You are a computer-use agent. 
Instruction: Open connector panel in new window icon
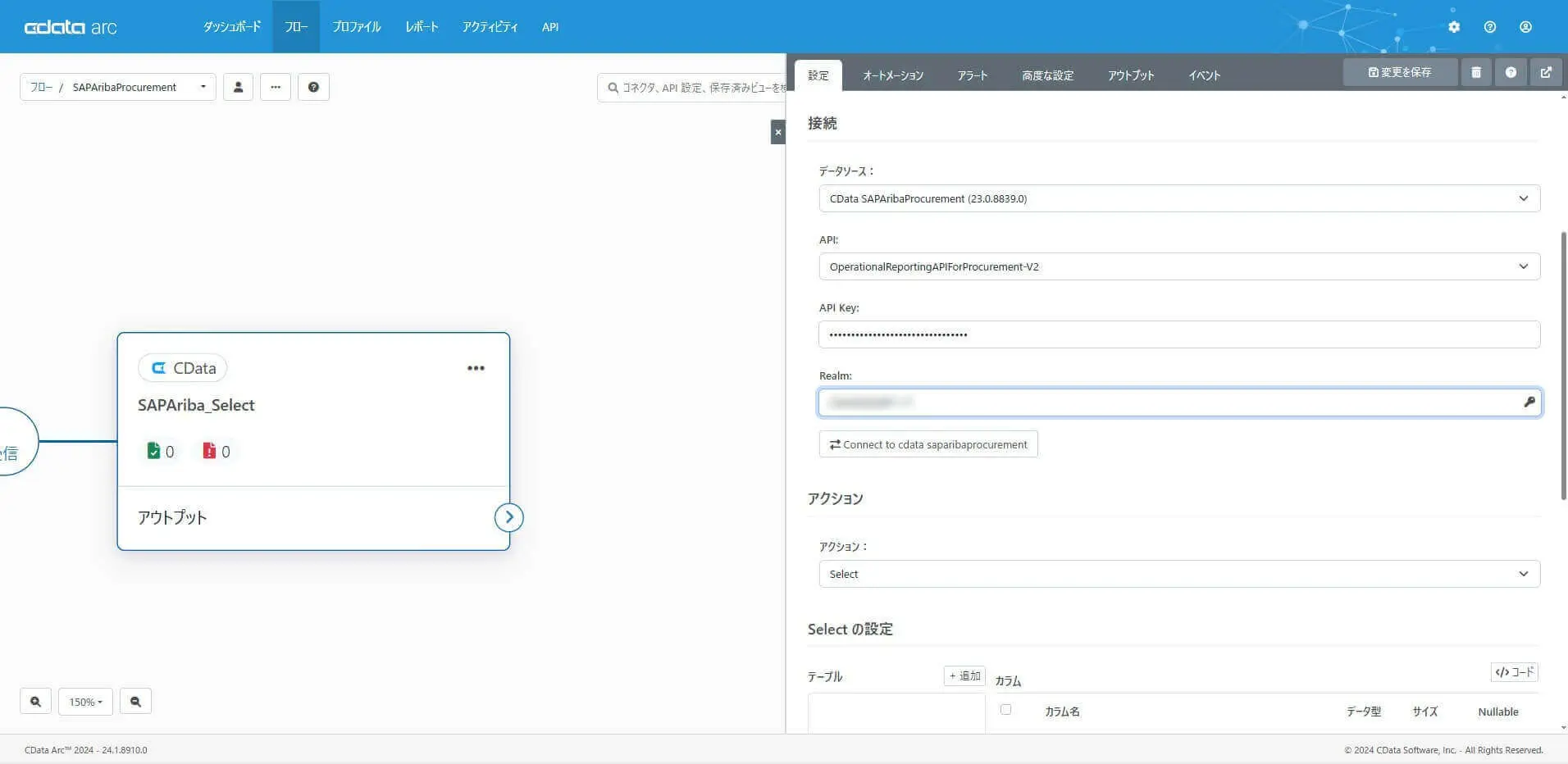click(x=1546, y=72)
